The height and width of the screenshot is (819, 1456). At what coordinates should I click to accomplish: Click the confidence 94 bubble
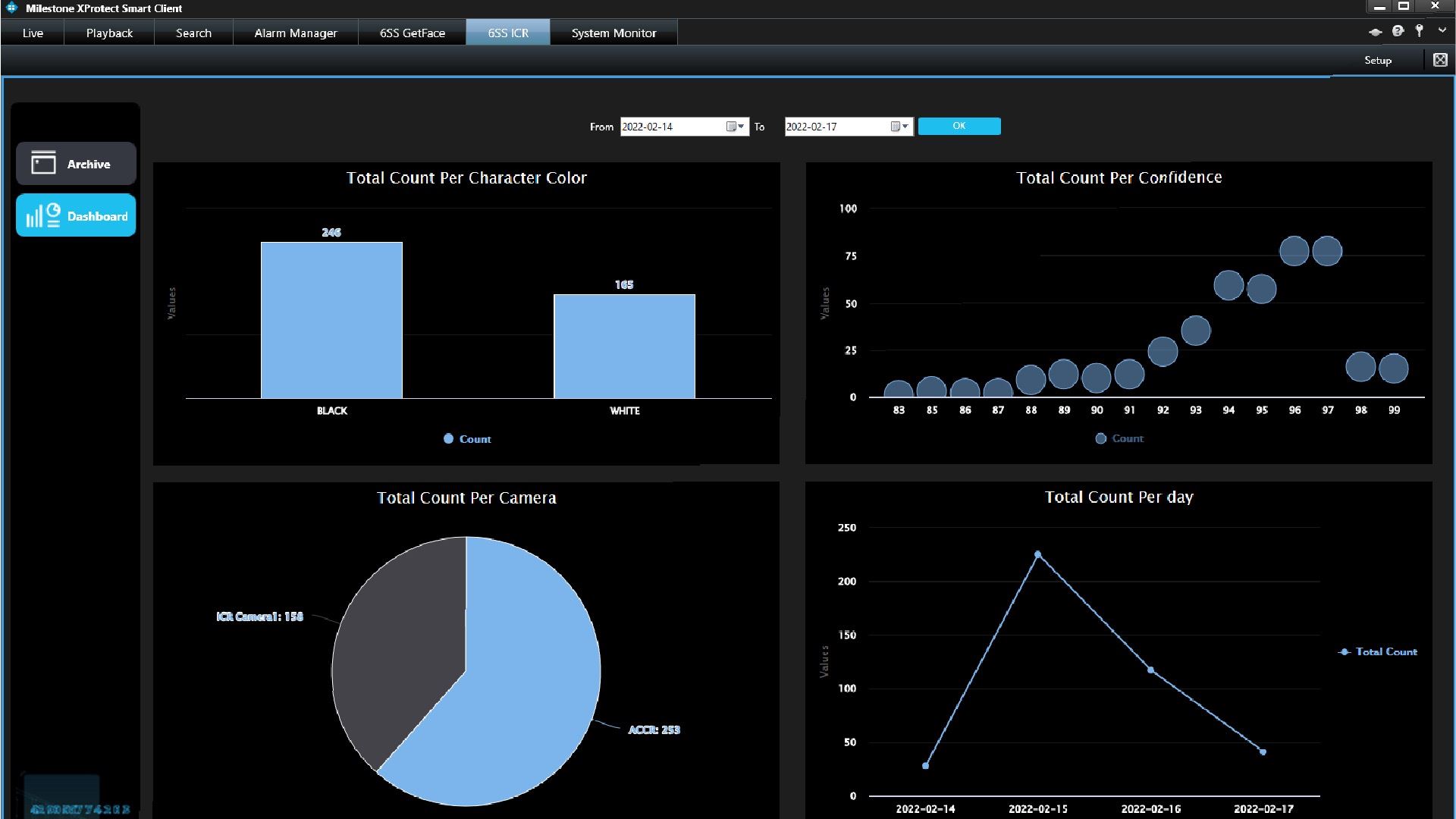(1228, 285)
